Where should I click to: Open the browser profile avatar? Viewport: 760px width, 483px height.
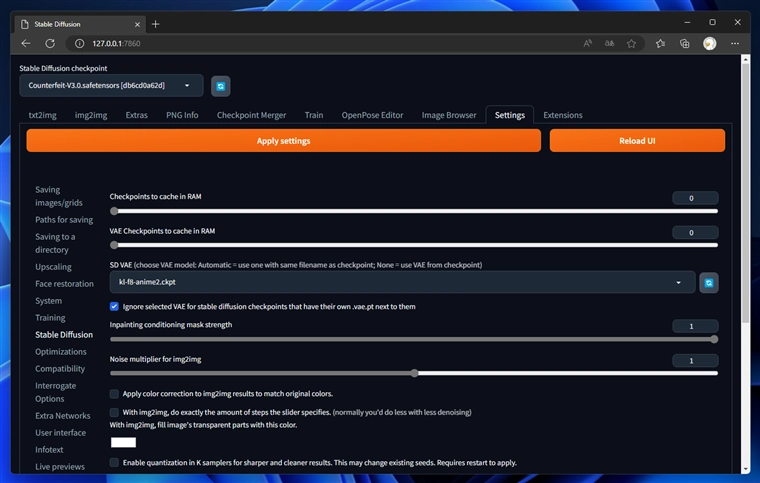[x=710, y=43]
